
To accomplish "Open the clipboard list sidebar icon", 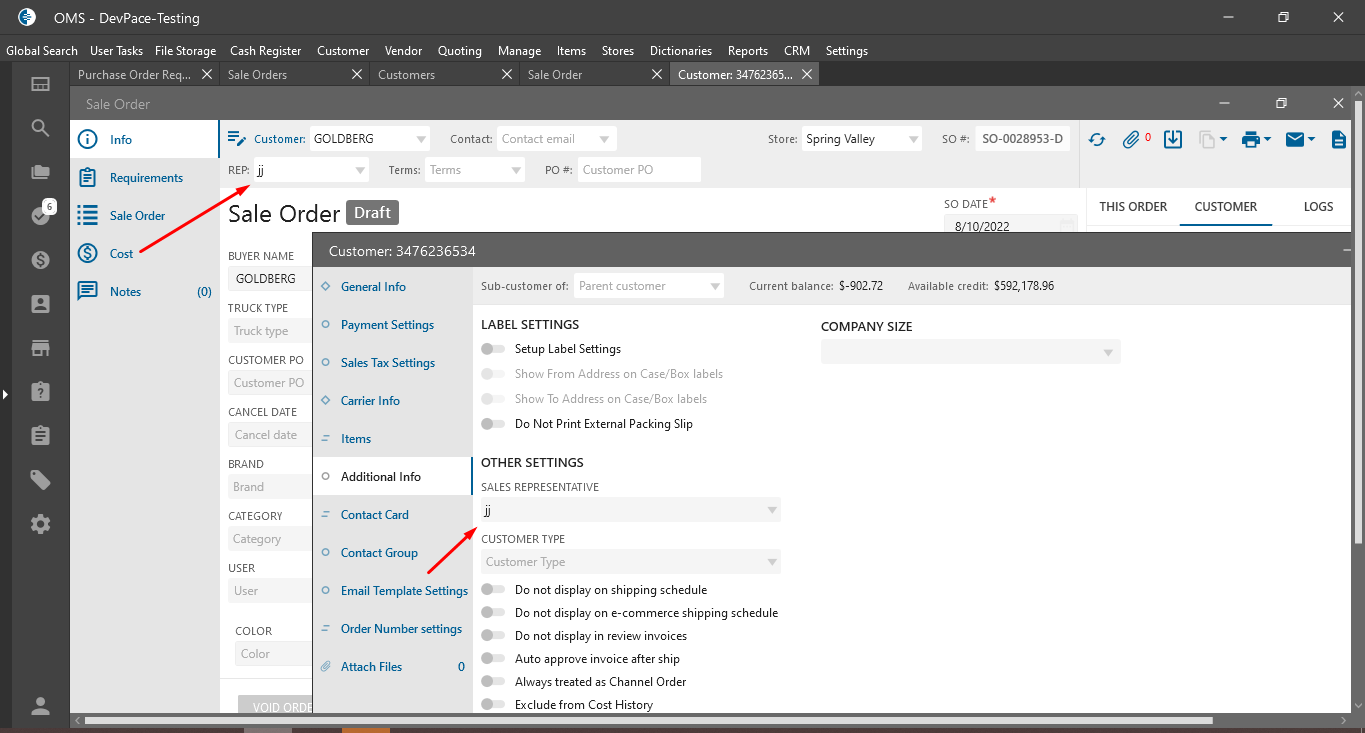I will pos(40,436).
